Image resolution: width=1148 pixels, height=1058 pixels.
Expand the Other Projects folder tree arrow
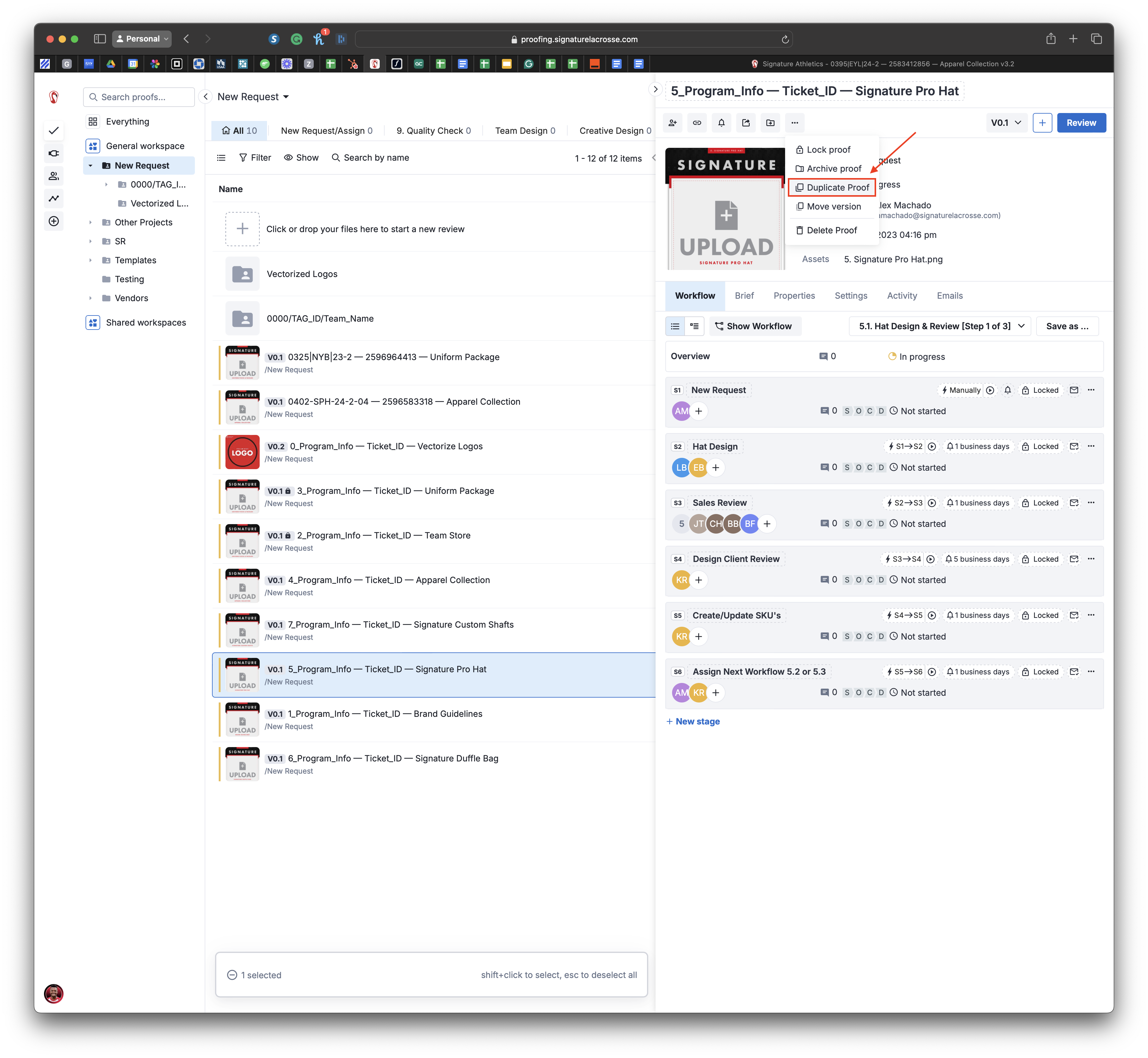(90, 222)
